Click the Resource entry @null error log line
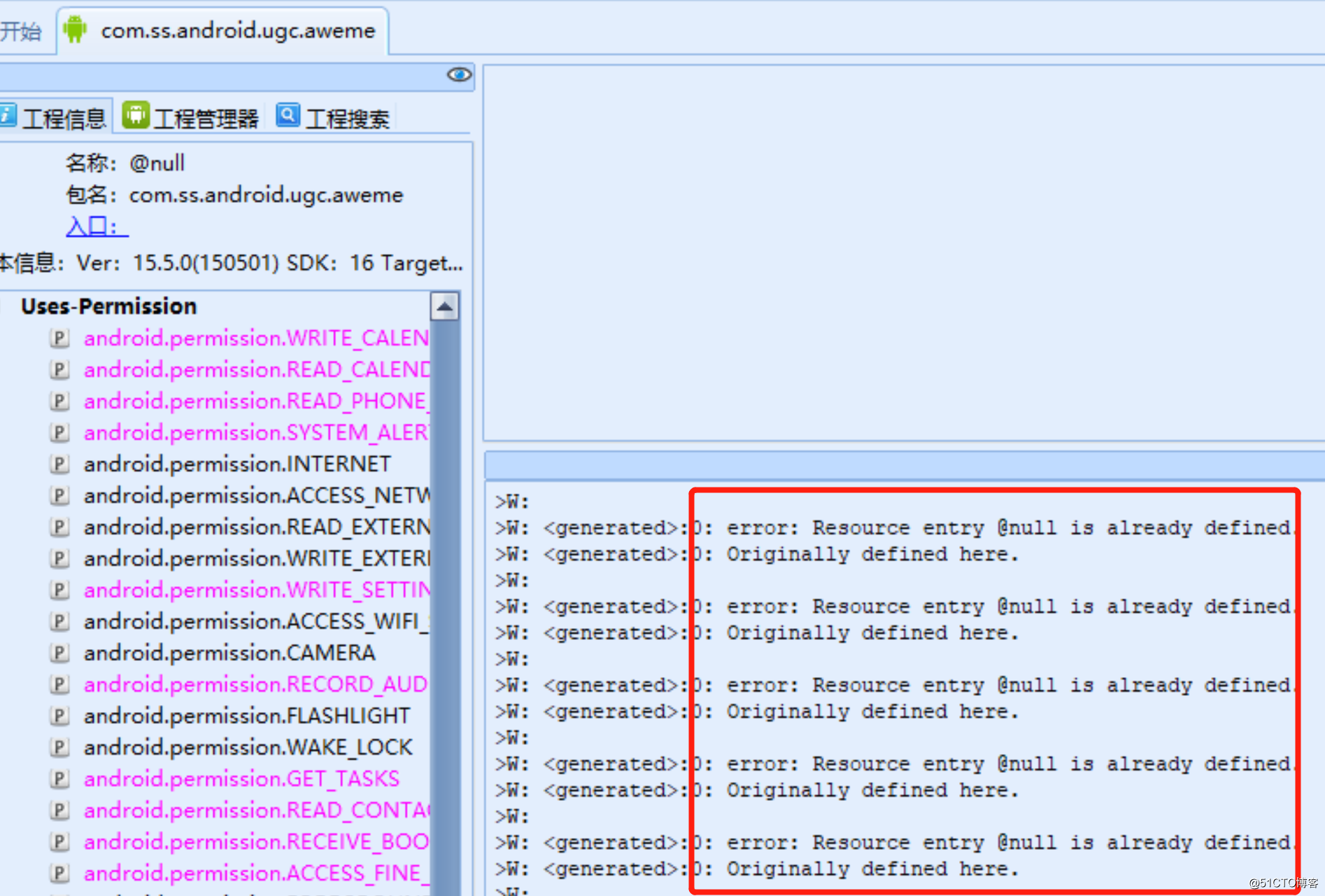 coord(909,527)
